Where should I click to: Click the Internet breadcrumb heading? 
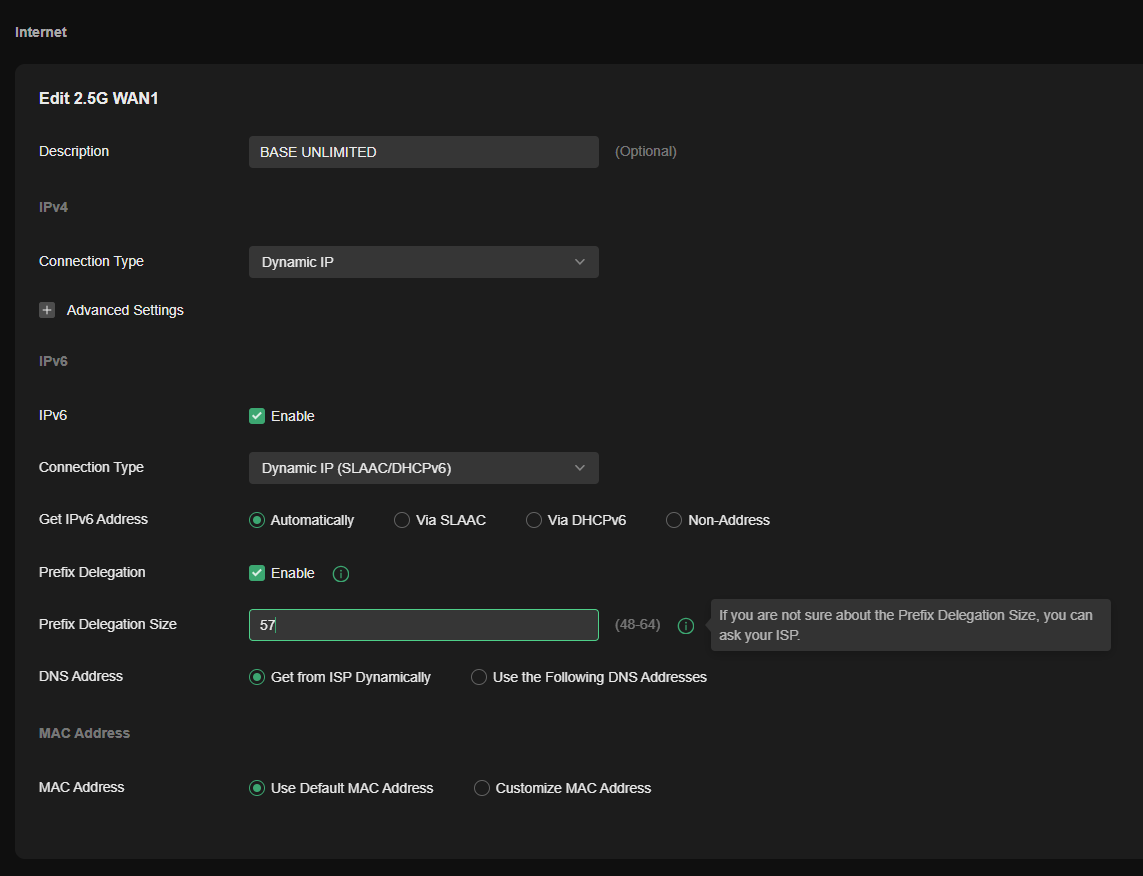[x=41, y=32]
